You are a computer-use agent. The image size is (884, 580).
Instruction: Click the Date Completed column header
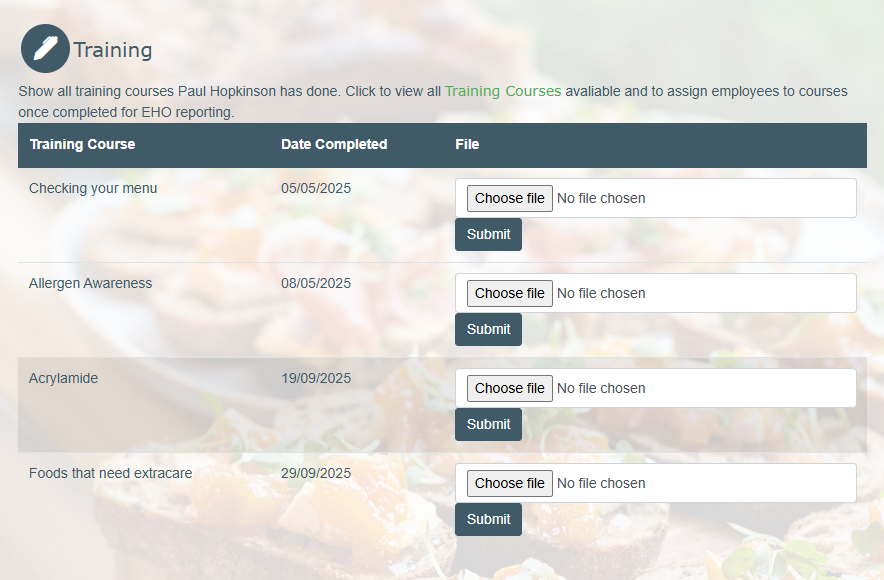334,144
